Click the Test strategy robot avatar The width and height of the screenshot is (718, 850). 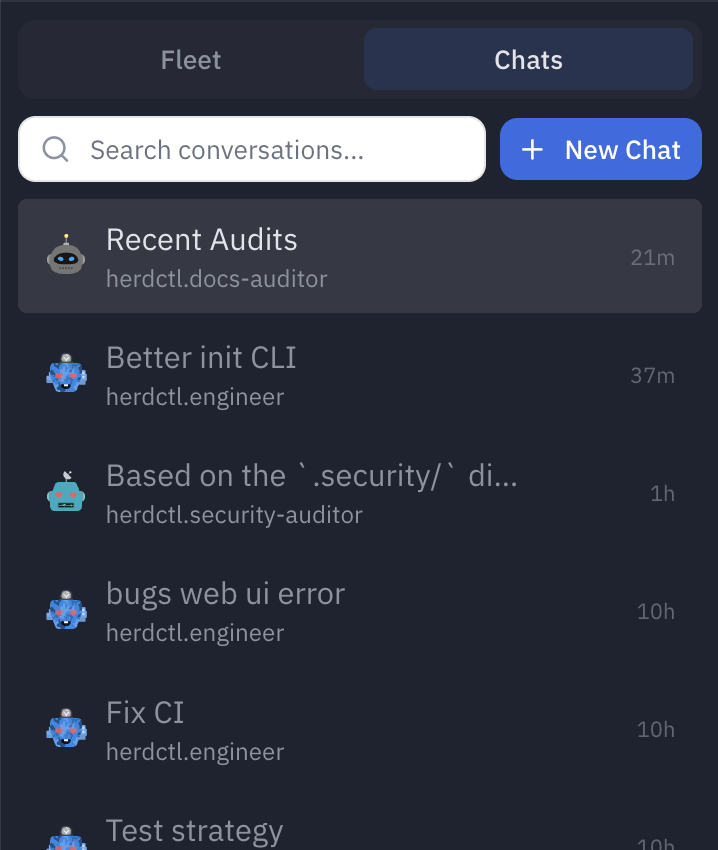pos(67,839)
